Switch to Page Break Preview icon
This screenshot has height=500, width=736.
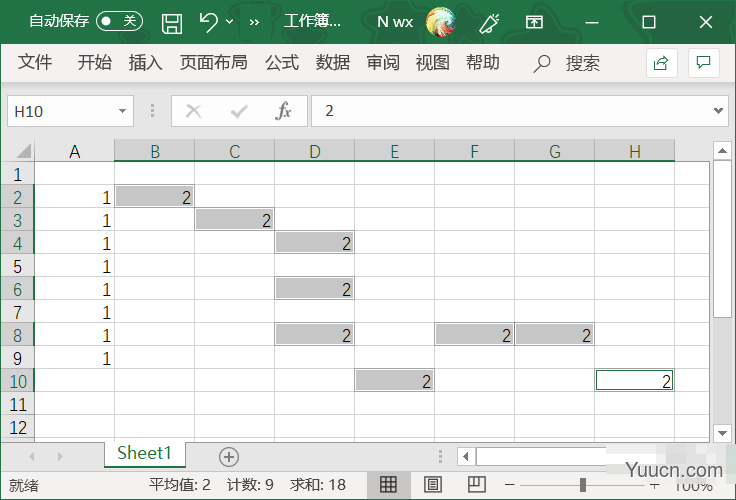coord(477,484)
